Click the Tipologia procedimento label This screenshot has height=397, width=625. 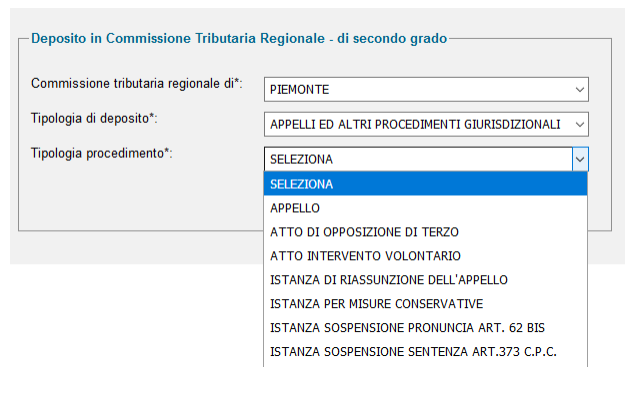coord(102,153)
